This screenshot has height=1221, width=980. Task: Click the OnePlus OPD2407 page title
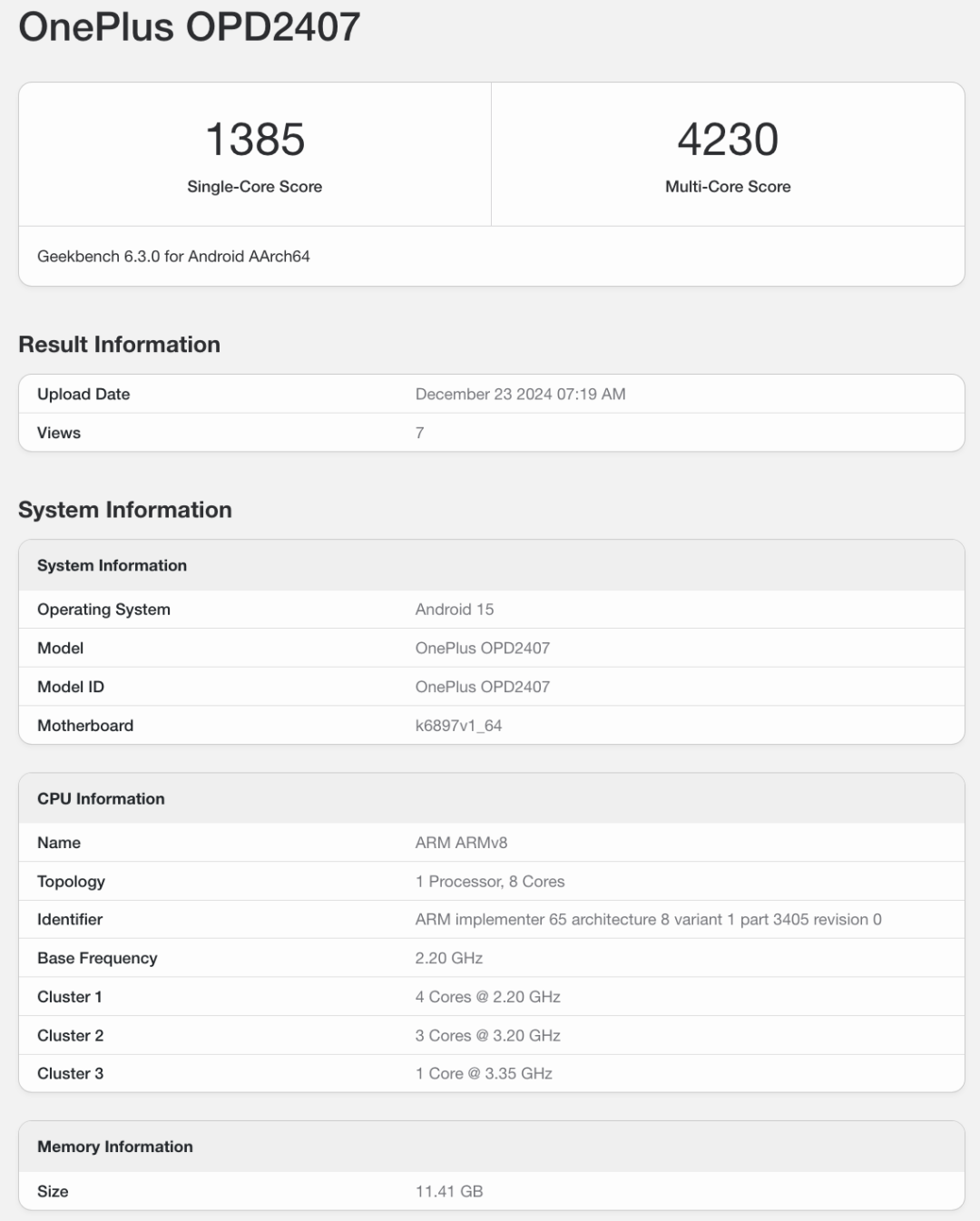pos(190,26)
